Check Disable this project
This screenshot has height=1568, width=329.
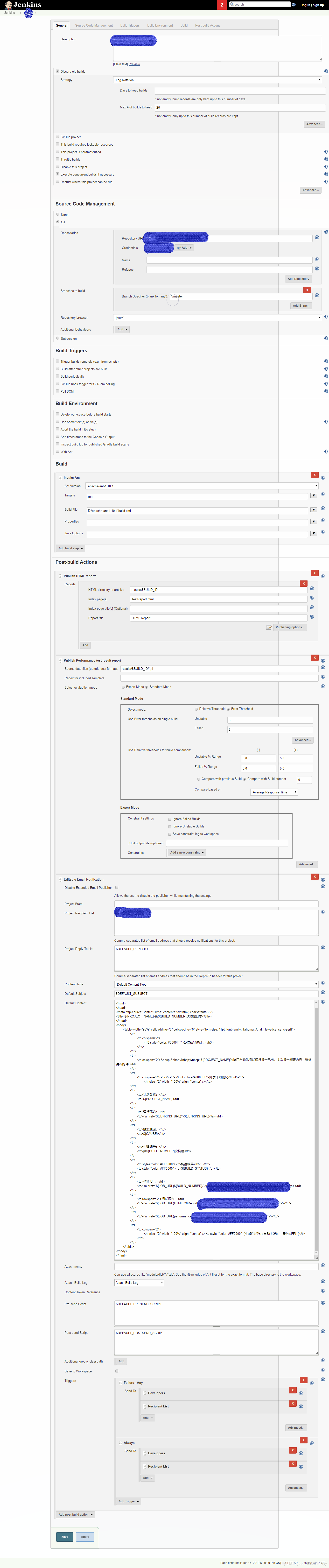pos(58,167)
